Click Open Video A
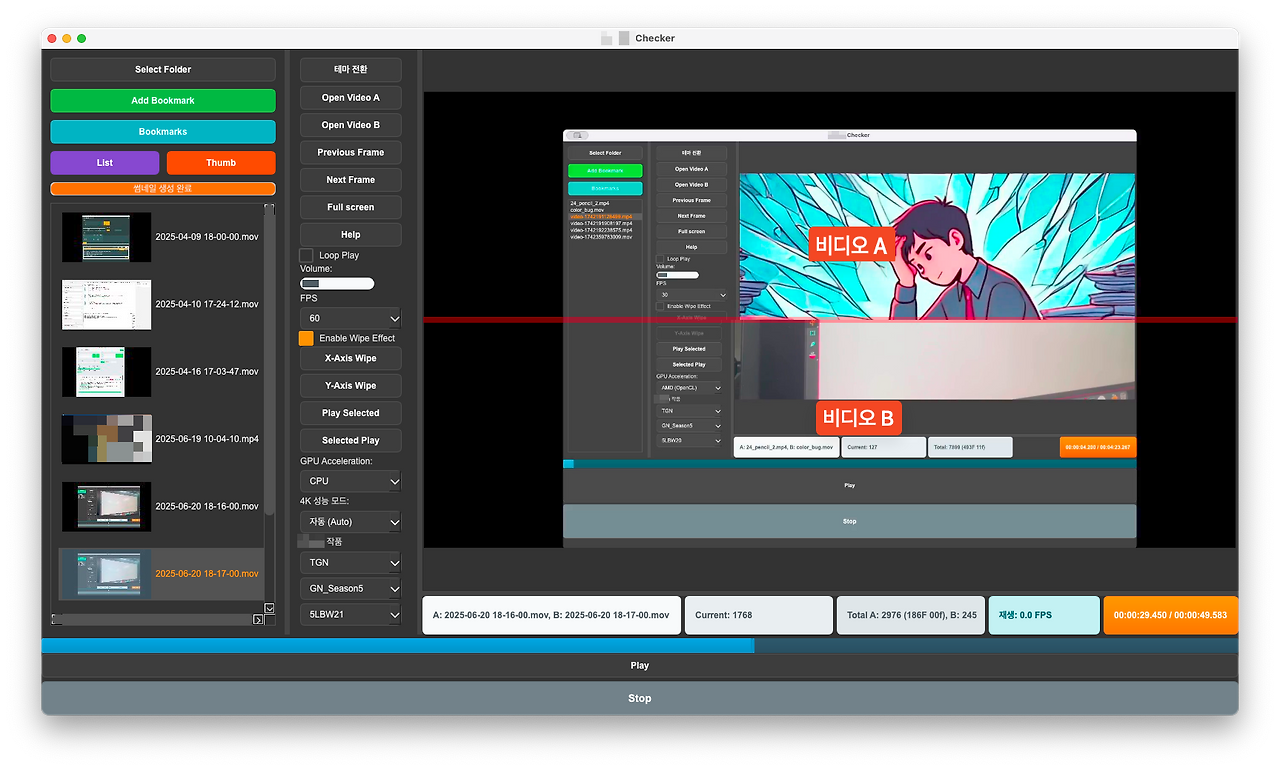Image resolution: width=1280 pixels, height=770 pixels. pos(351,98)
